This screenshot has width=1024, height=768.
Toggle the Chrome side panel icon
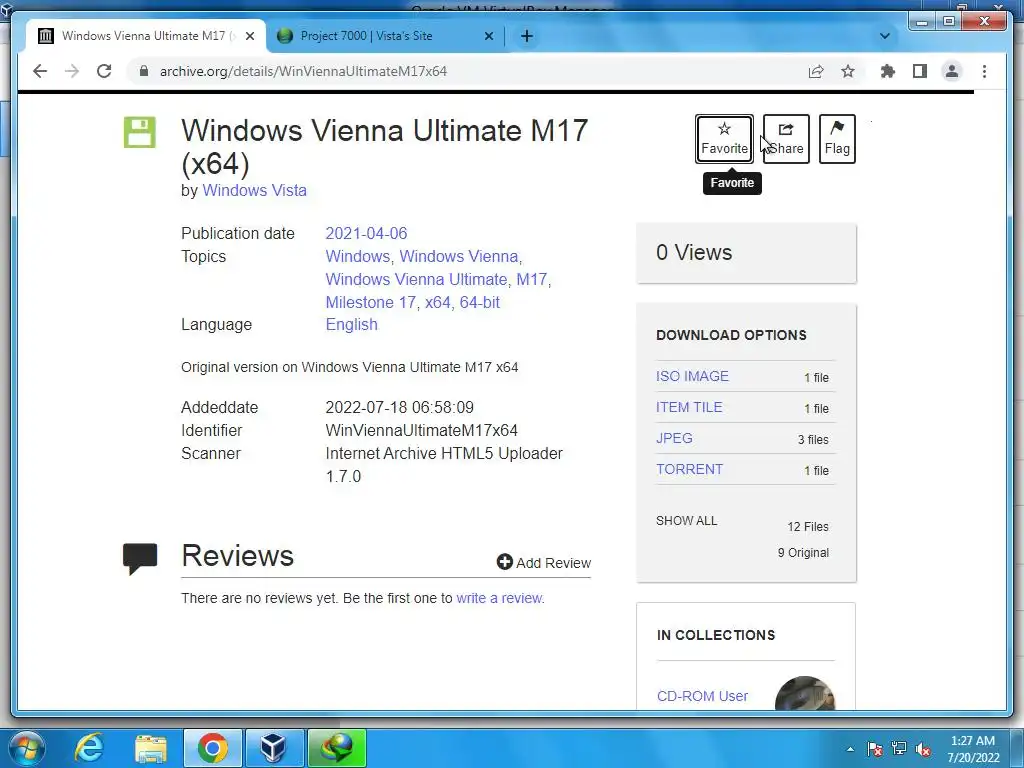920,71
